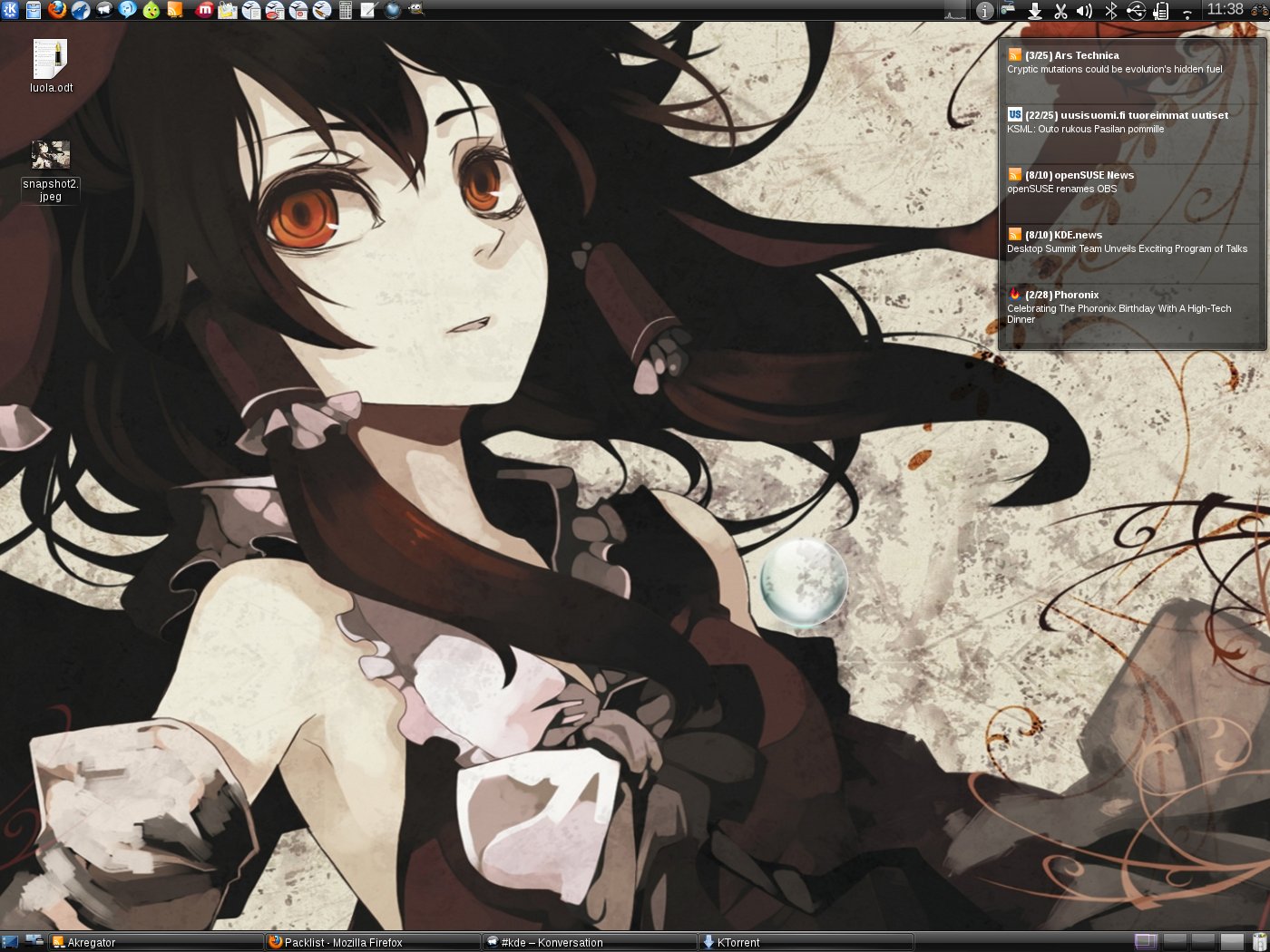Open Klipper clipboard scissors icon
The height and width of the screenshot is (952, 1270).
pyautogui.click(x=1060, y=11)
